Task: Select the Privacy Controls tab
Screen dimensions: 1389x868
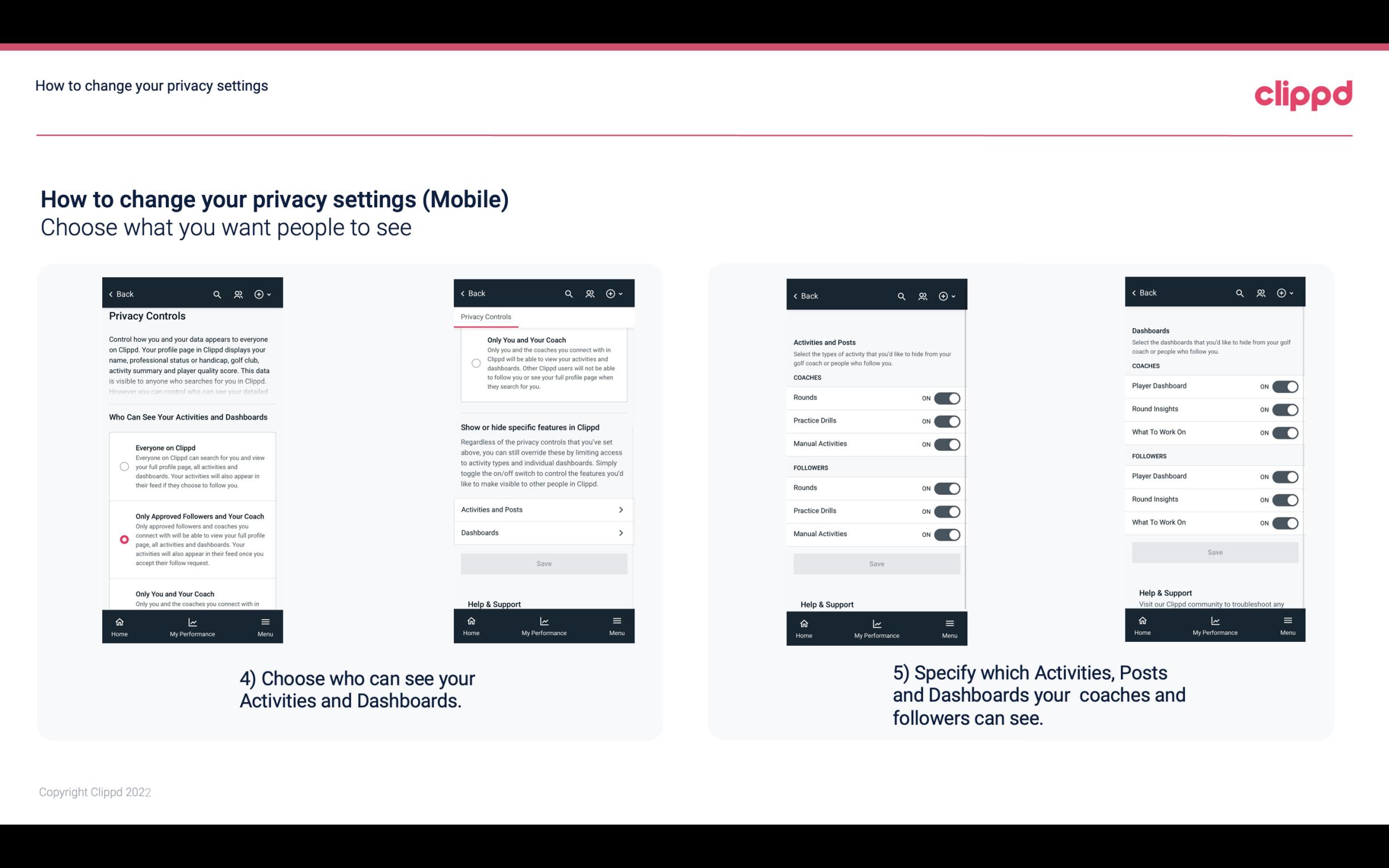Action: tap(486, 317)
